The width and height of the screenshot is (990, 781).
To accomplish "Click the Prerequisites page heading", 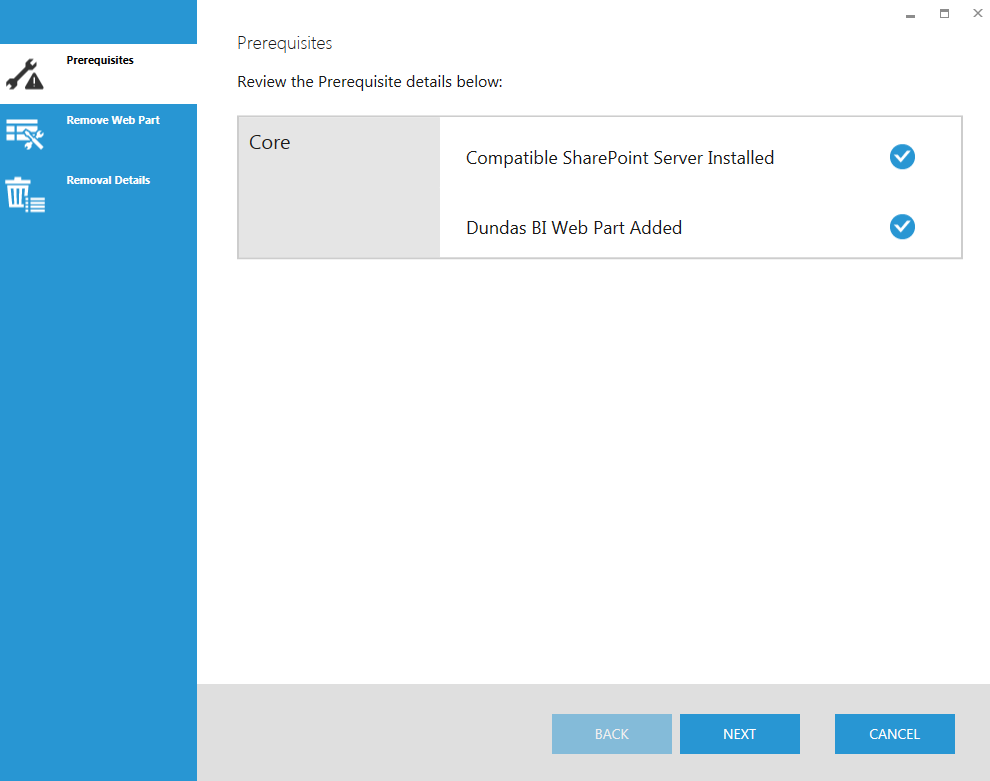I will tap(284, 44).
